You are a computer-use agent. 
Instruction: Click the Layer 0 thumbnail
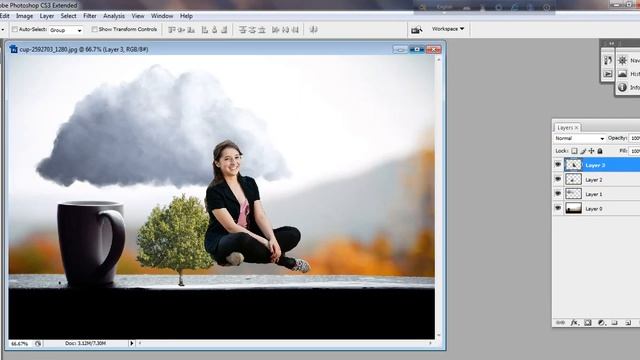[x=573, y=208]
